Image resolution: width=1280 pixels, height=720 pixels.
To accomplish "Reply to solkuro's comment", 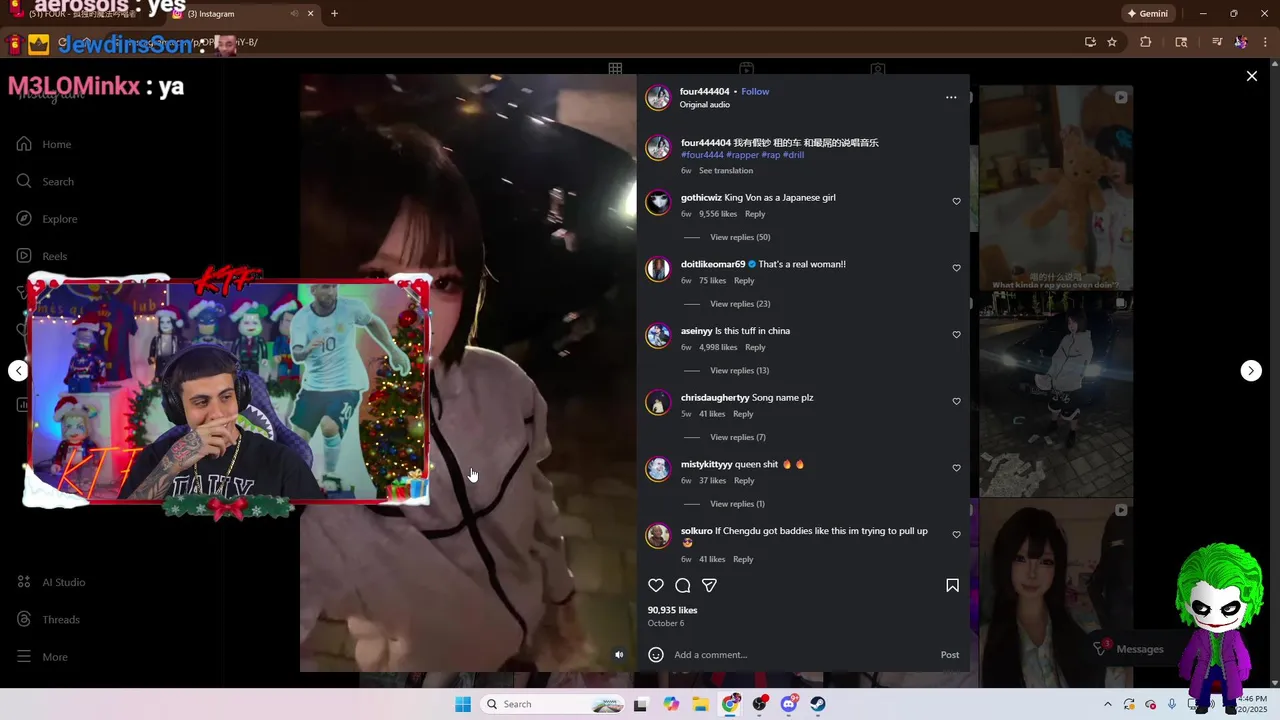I will 743,560.
